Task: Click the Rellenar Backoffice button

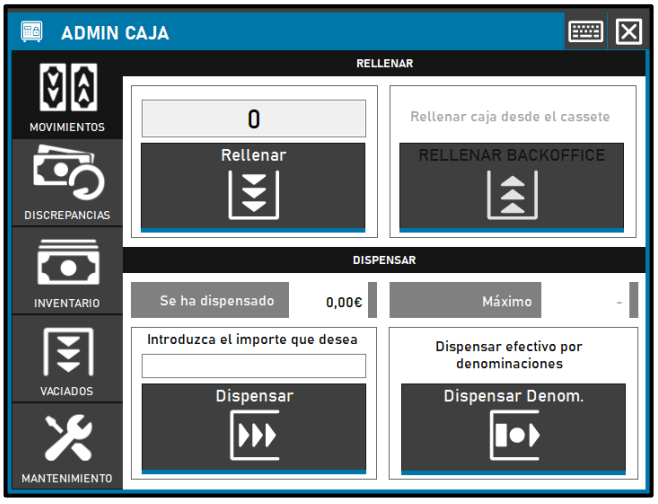Action: (512, 188)
